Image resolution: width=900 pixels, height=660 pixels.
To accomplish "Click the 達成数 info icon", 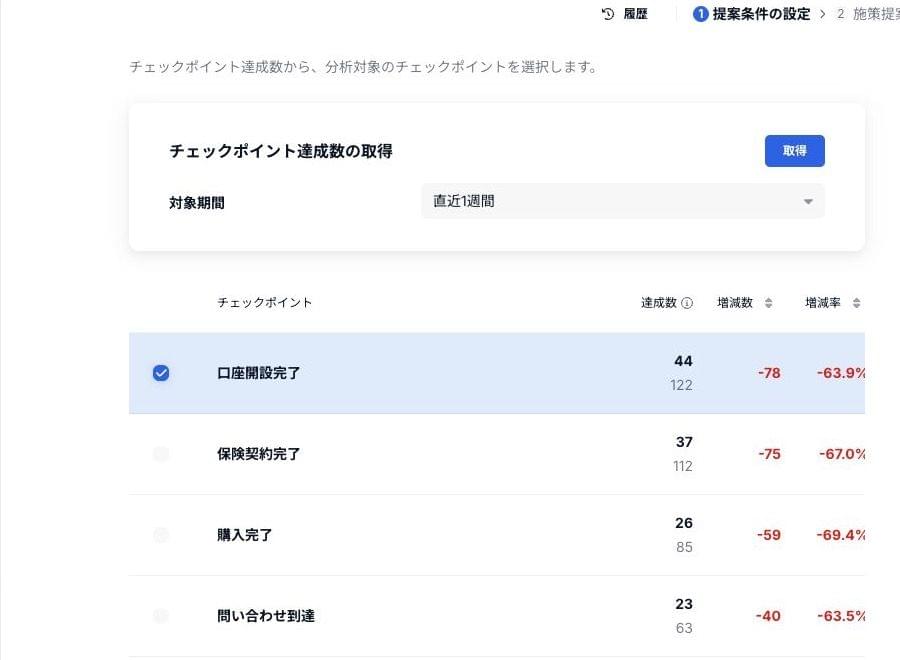I will point(687,303).
